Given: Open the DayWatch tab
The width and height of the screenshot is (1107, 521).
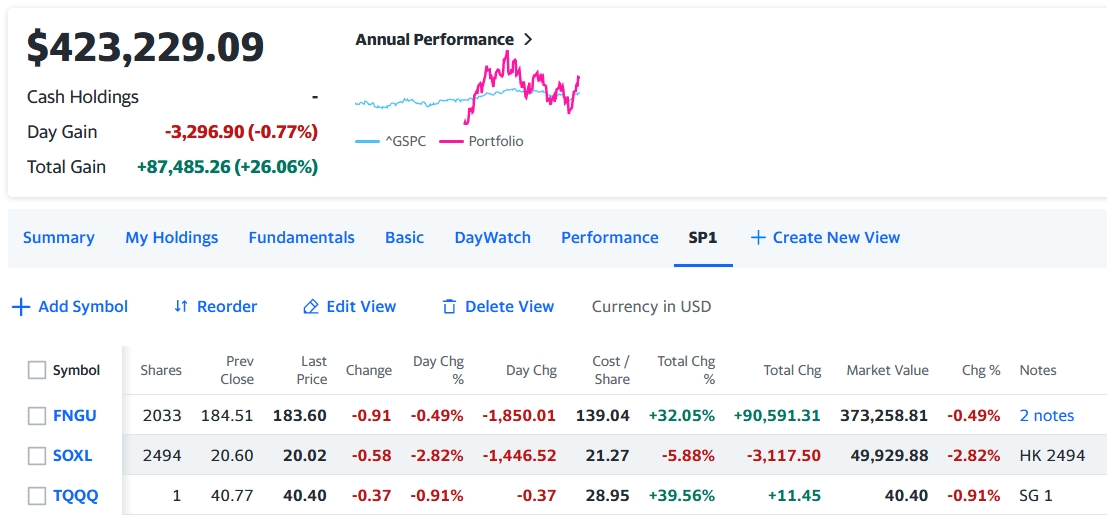Looking at the screenshot, I should pyautogui.click(x=492, y=238).
